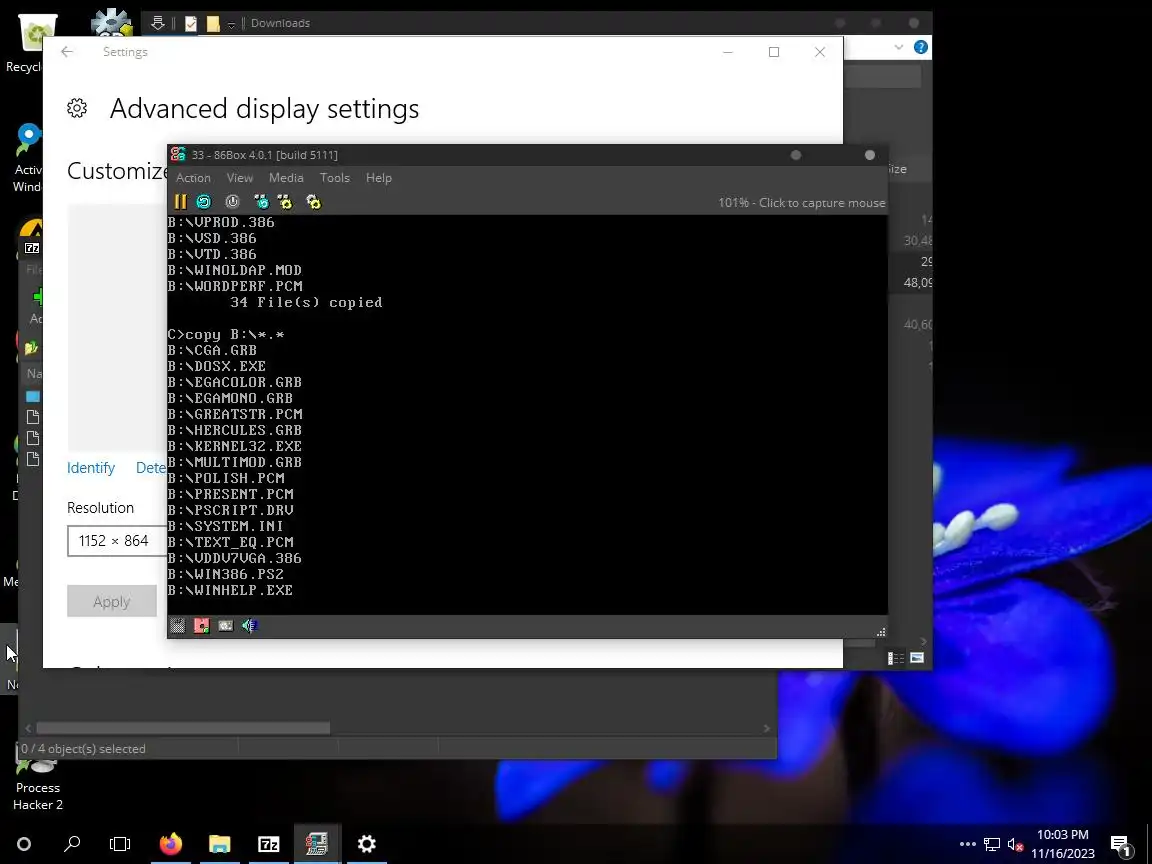
Task: Click '34 File(s) copied' text in emulator
Action: 306,302
